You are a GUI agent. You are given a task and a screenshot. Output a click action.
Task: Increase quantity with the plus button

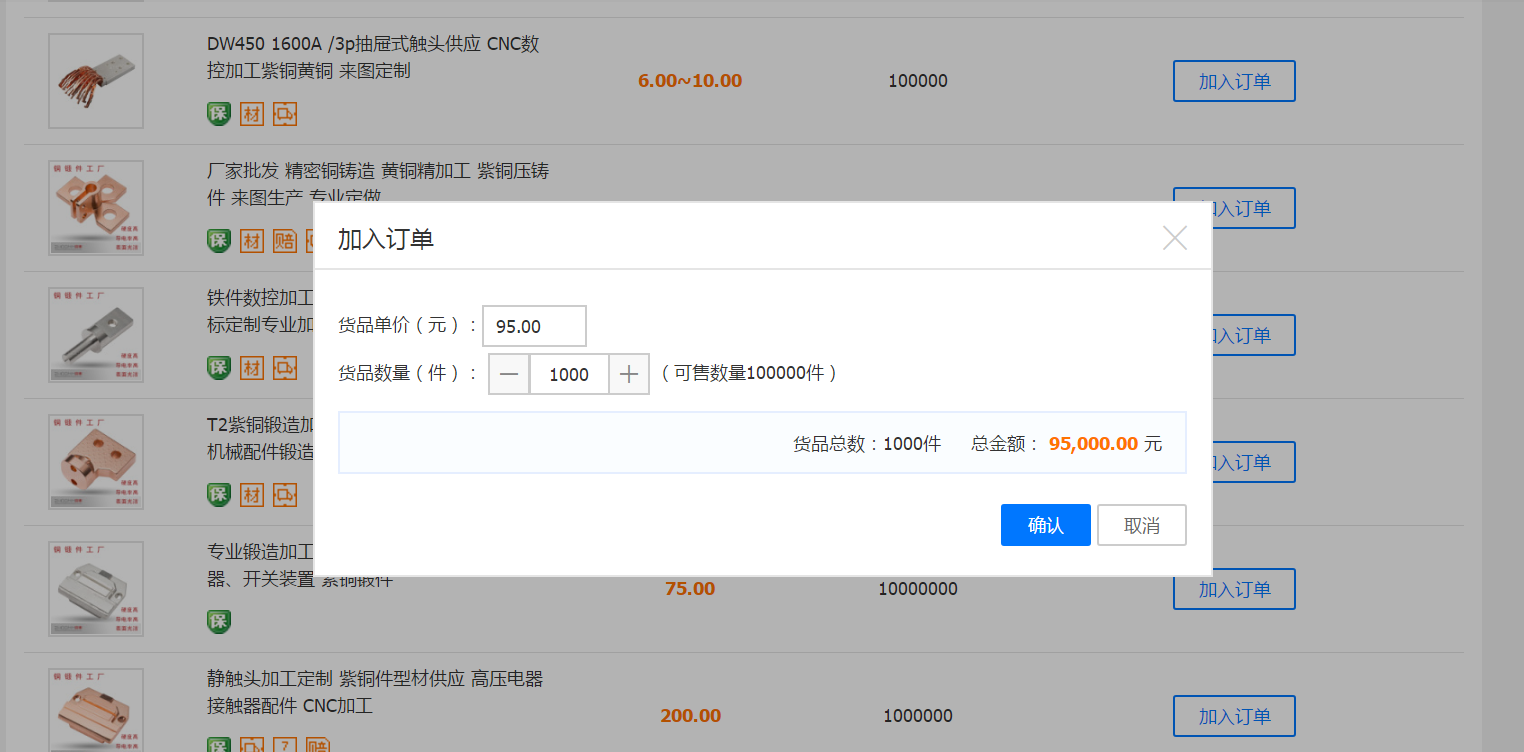click(629, 374)
